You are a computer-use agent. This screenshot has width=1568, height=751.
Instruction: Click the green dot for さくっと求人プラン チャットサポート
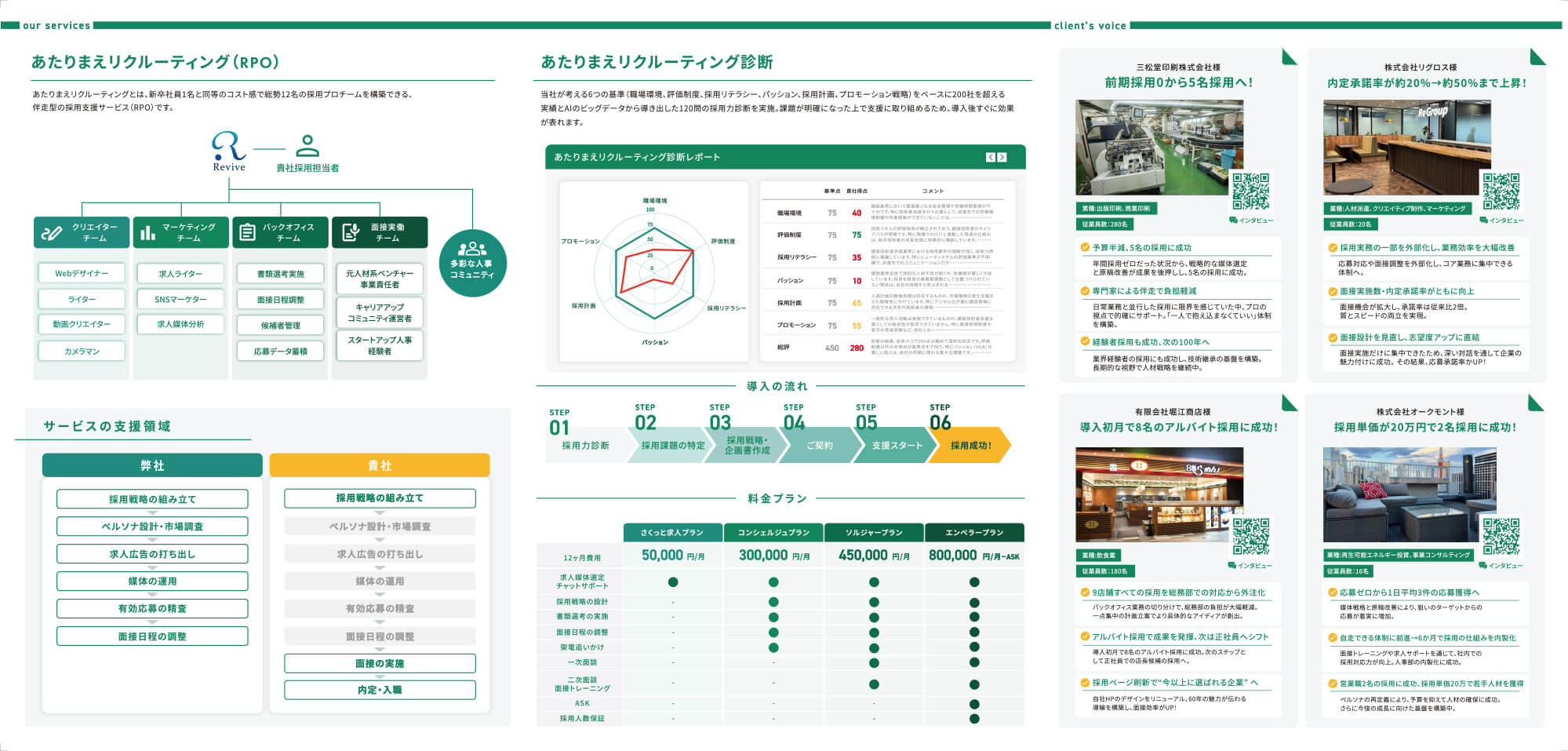coord(673,582)
